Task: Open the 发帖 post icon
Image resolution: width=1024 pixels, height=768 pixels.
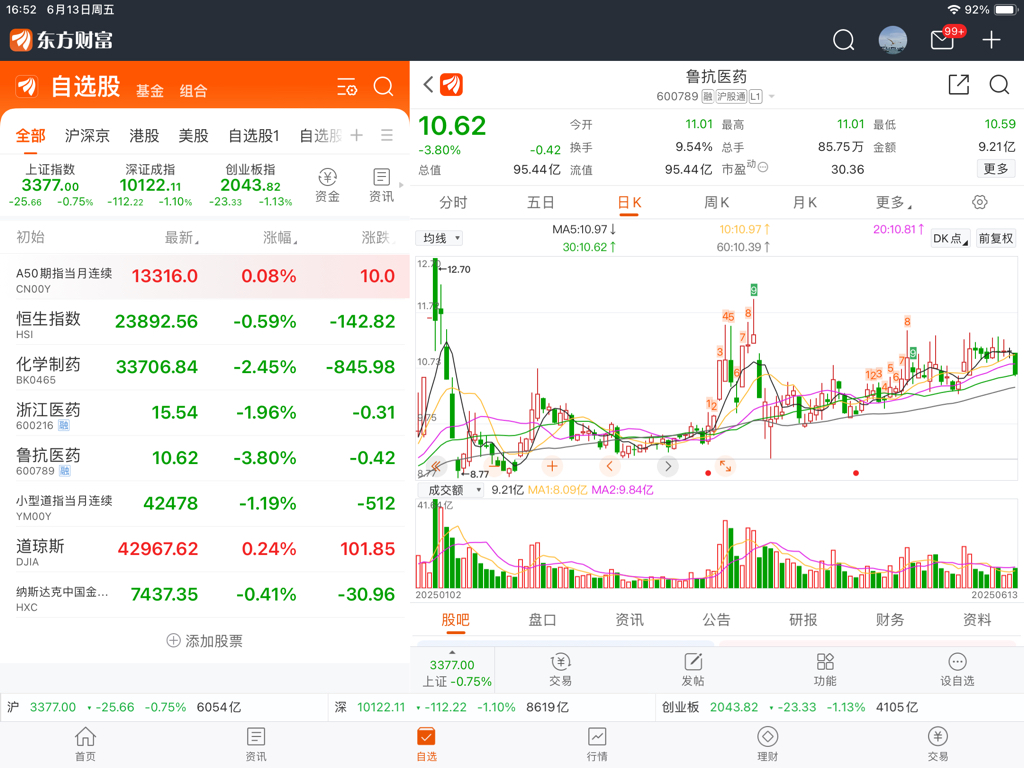Action: pos(693,669)
